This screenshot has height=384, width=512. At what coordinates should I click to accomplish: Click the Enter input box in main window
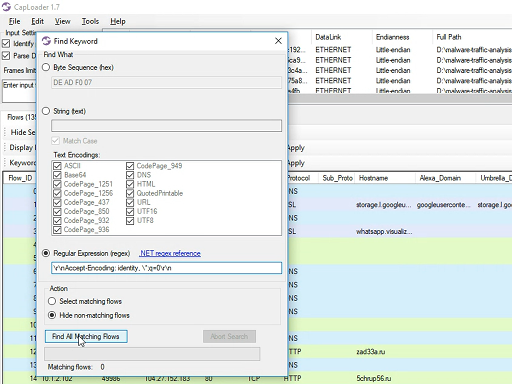tap(19, 91)
